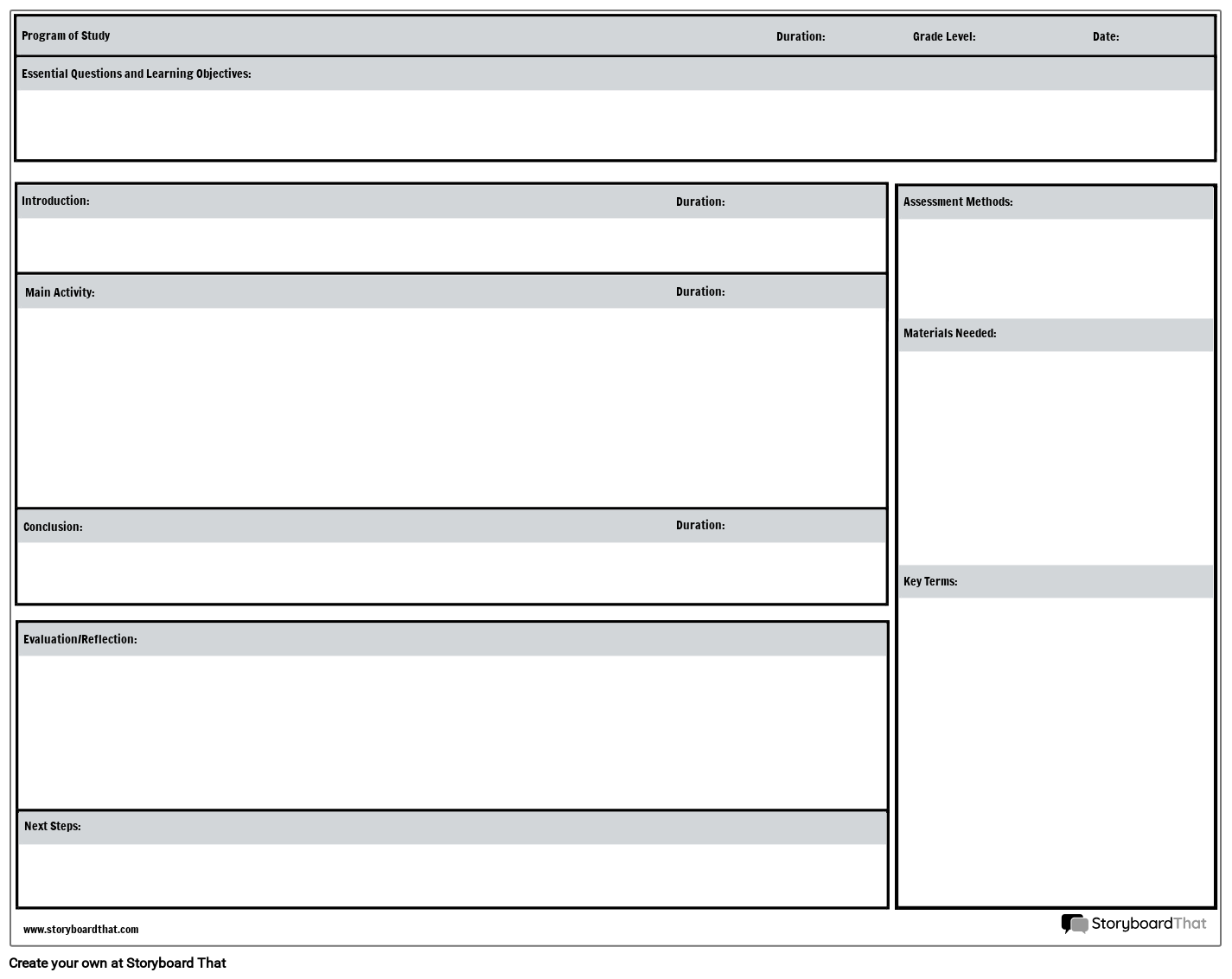Click the Program of Study label
The height and width of the screenshot is (979, 1232).
coord(66,36)
